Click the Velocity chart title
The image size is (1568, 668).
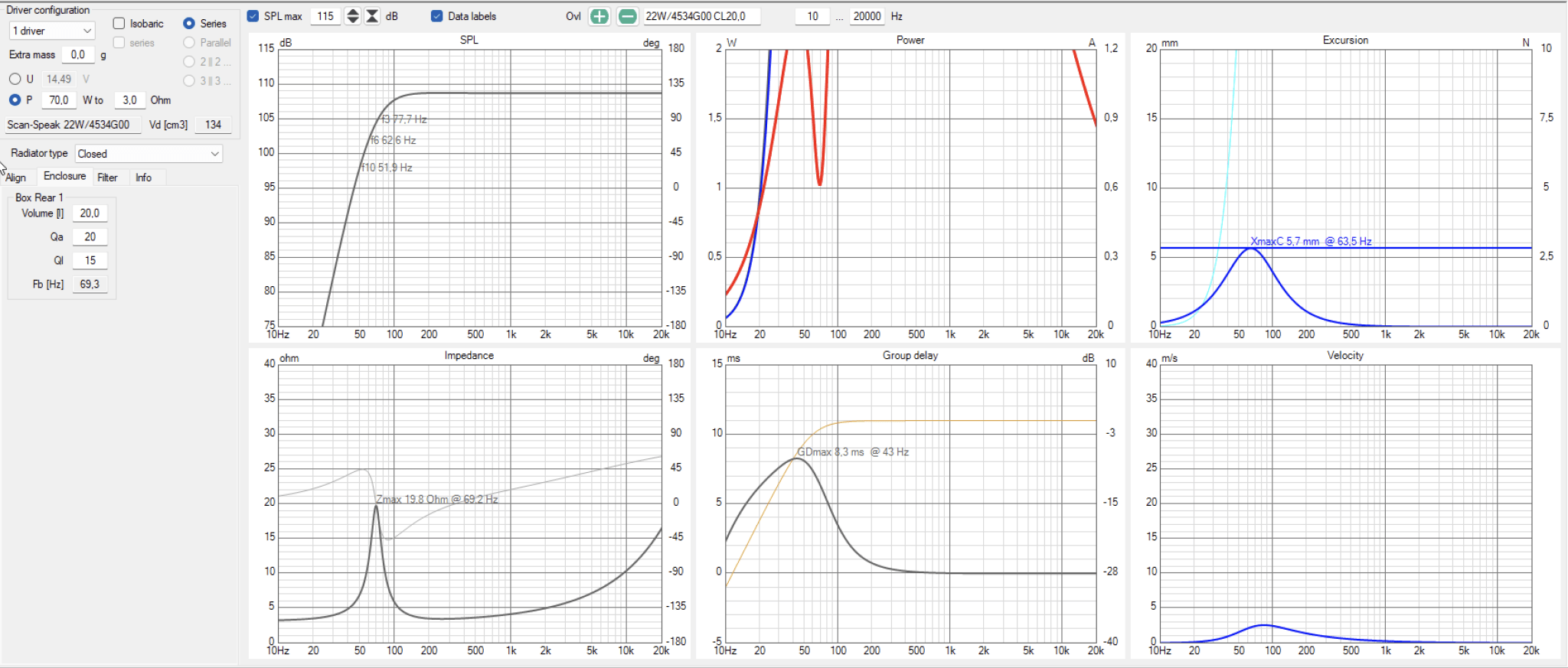point(1345,355)
